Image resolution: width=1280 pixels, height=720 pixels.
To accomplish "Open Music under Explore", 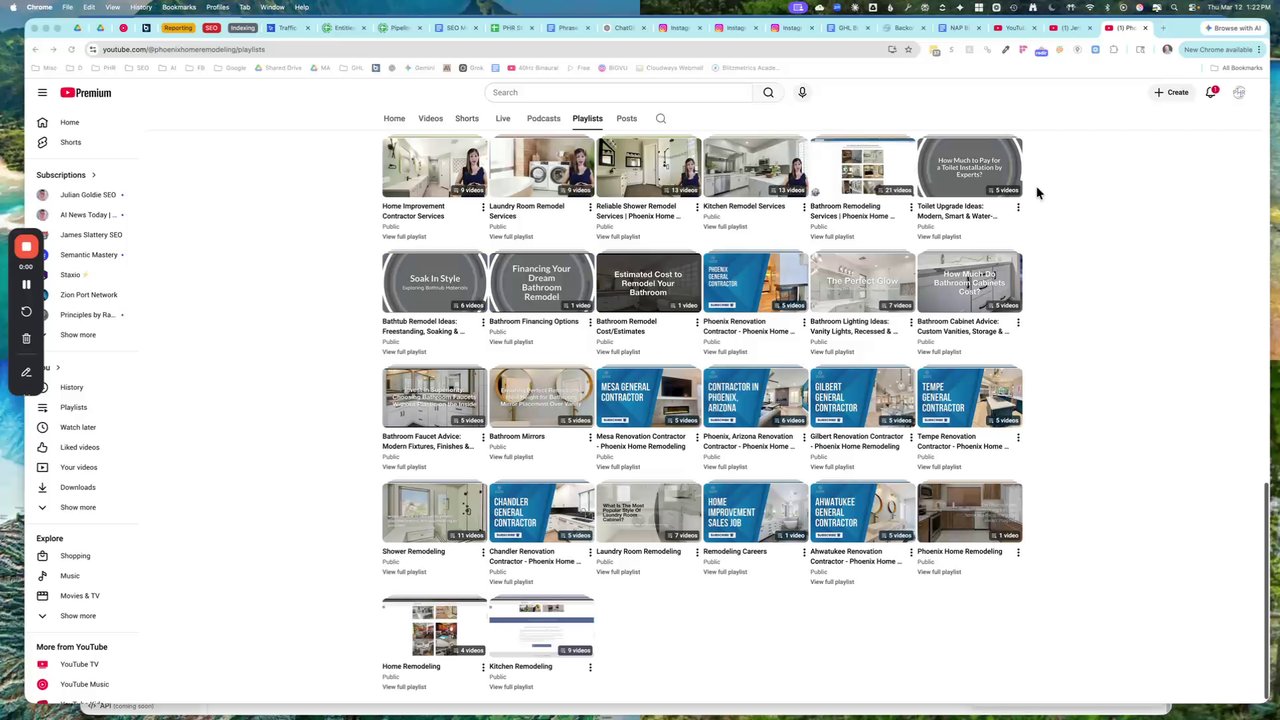I will click(x=69, y=576).
